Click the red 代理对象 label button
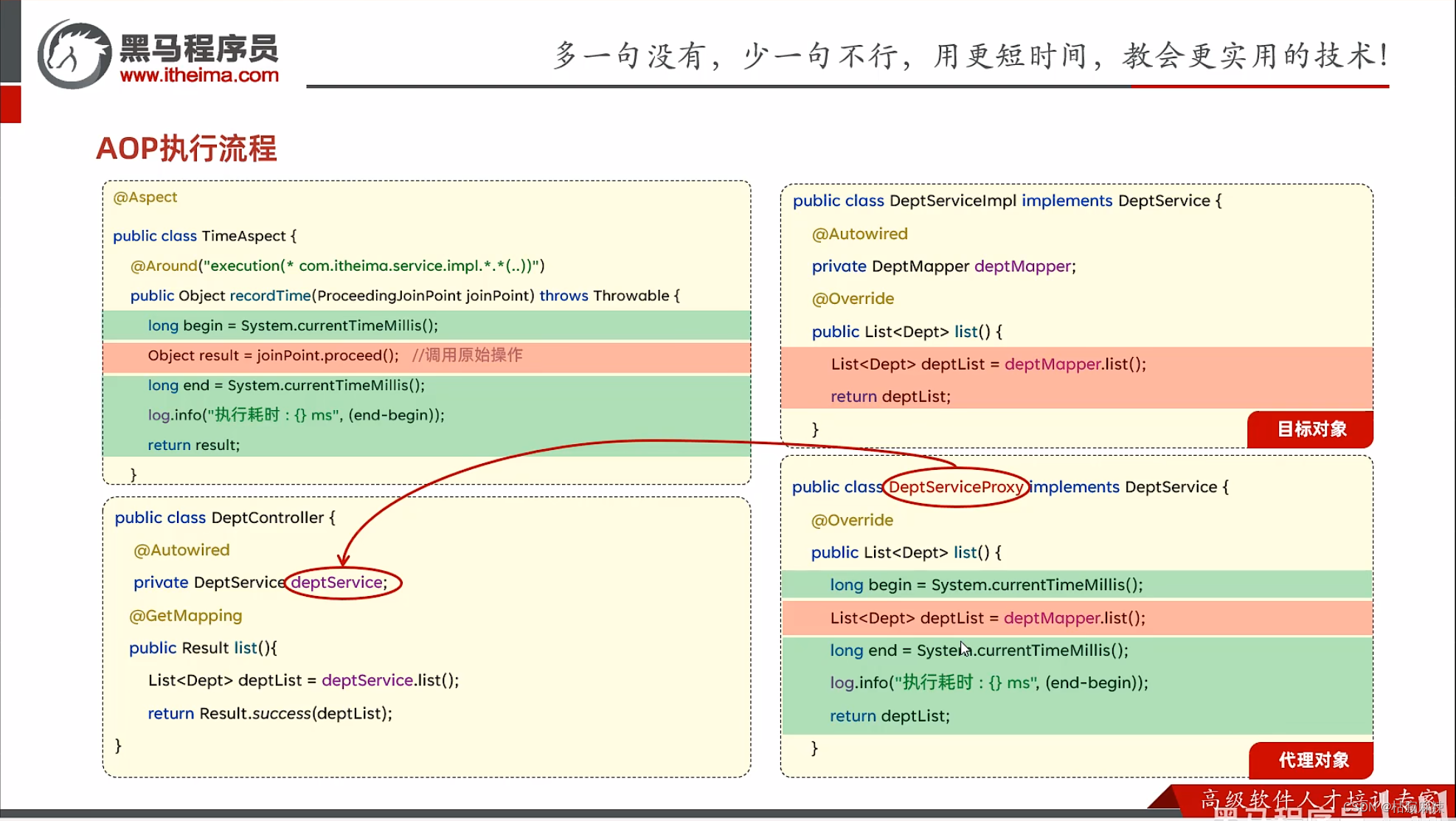1456x821 pixels. [x=1312, y=760]
